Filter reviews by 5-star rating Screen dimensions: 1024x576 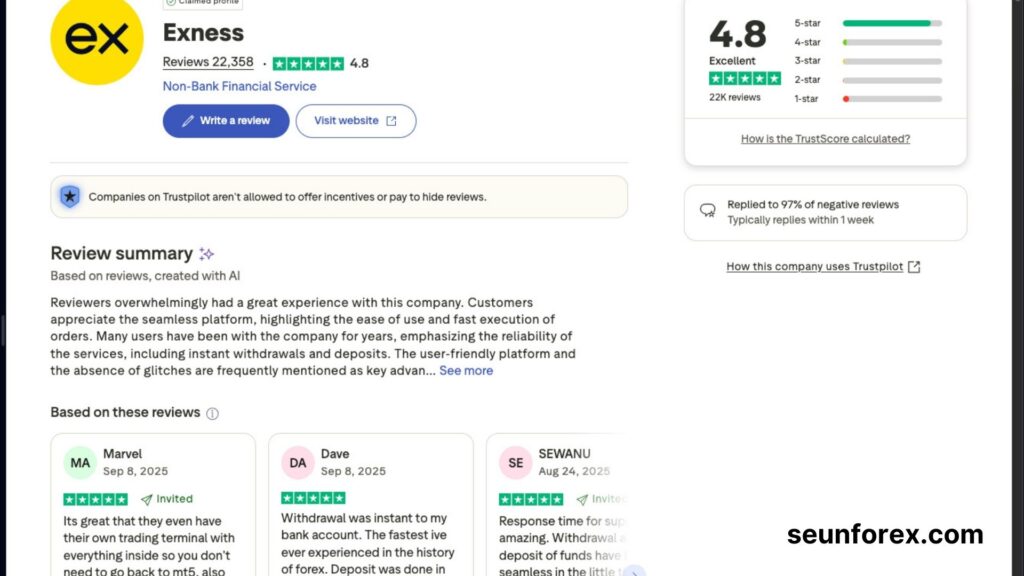coord(867,23)
